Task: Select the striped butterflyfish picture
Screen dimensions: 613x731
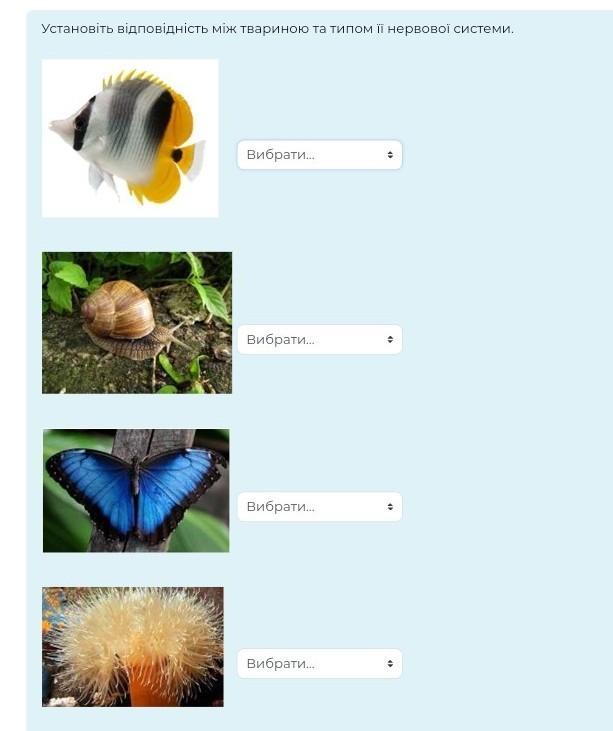Action: (130, 138)
